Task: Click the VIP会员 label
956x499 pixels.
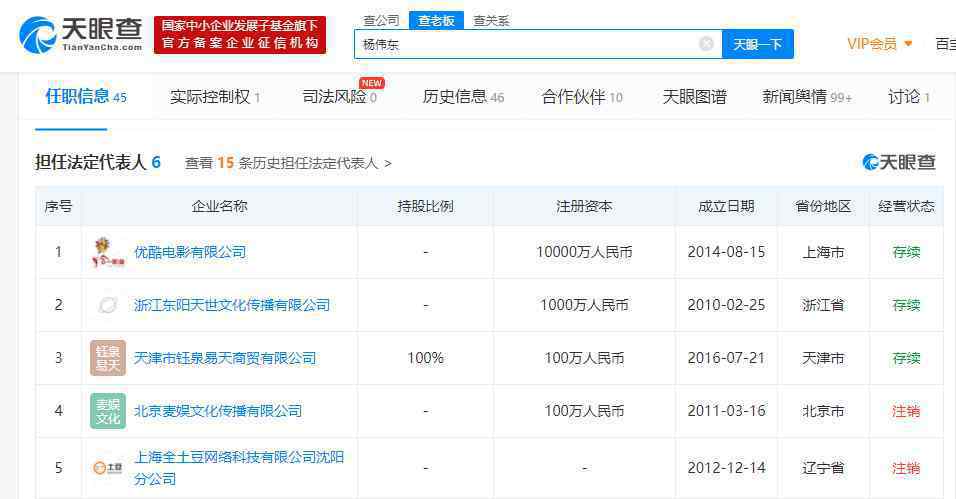Action: (872, 44)
